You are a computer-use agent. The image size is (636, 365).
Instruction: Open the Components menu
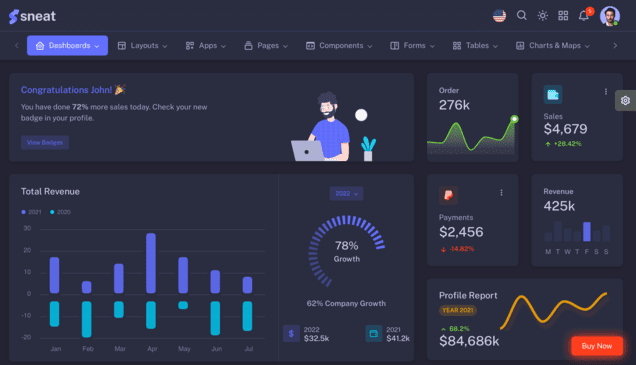coord(339,45)
